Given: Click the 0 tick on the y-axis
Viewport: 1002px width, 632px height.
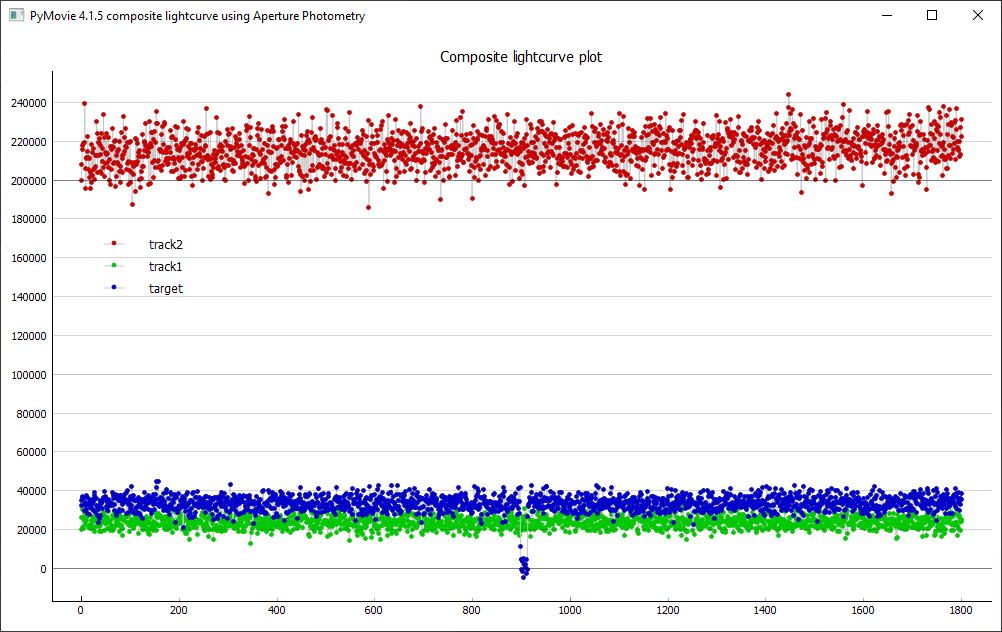Looking at the screenshot, I should 42,569.
